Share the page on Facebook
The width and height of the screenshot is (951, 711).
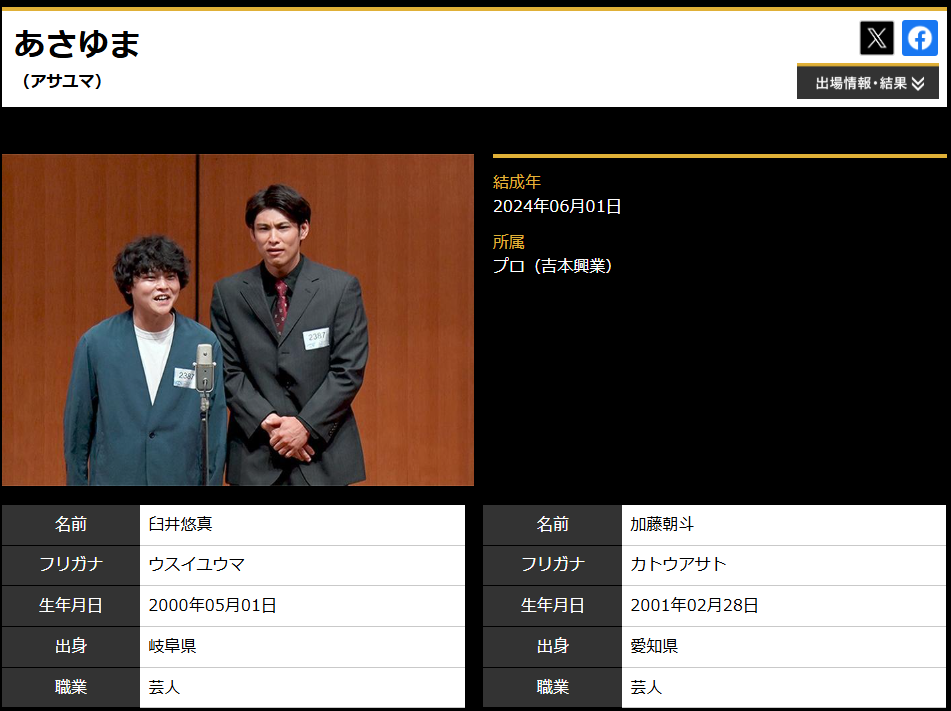coord(920,38)
